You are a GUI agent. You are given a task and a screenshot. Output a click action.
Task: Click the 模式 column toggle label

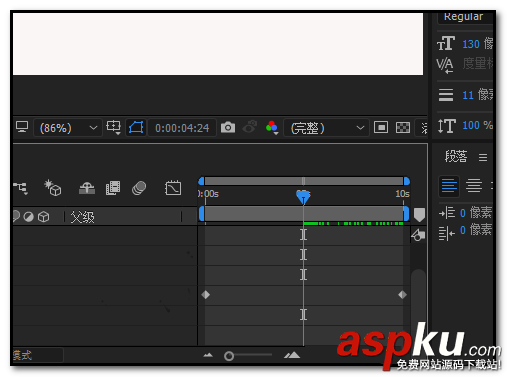[23, 355]
